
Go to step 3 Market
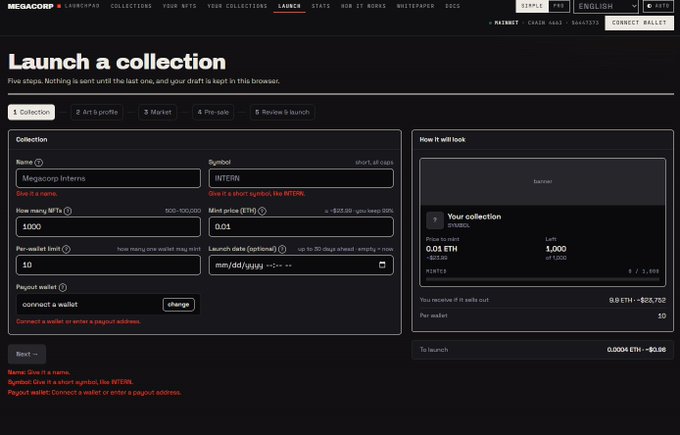pyautogui.click(x=157, y=112)
